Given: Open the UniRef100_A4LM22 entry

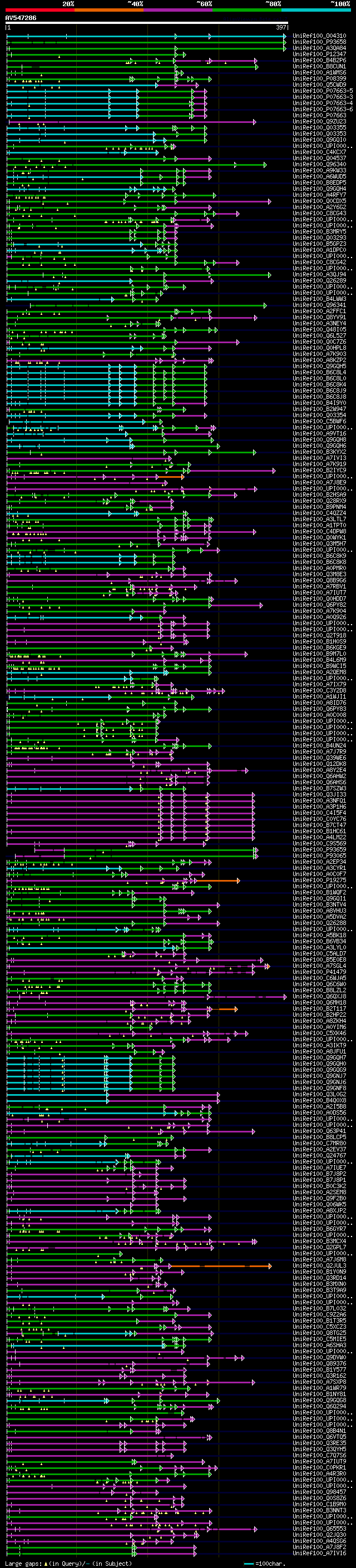Looking at the screenshot, I should pos(319,838).
